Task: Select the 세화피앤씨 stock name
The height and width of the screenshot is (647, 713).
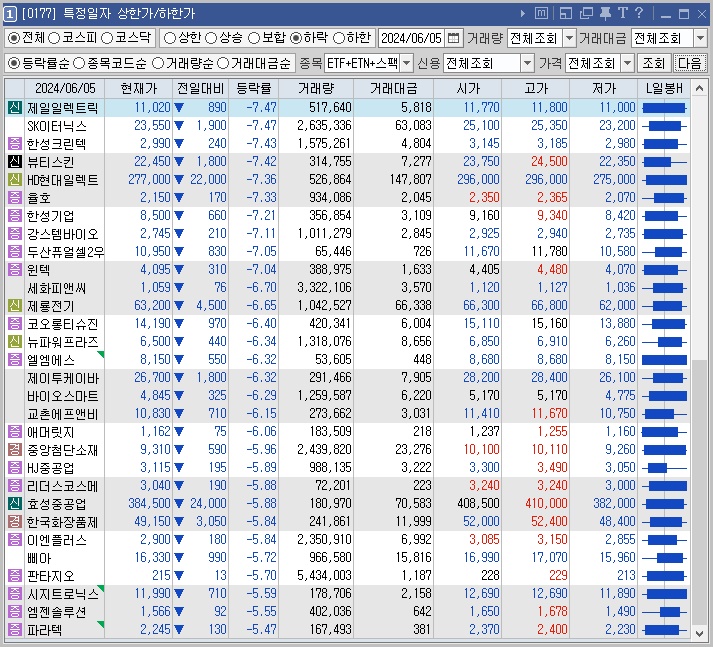Action: (x=56, y=288)
